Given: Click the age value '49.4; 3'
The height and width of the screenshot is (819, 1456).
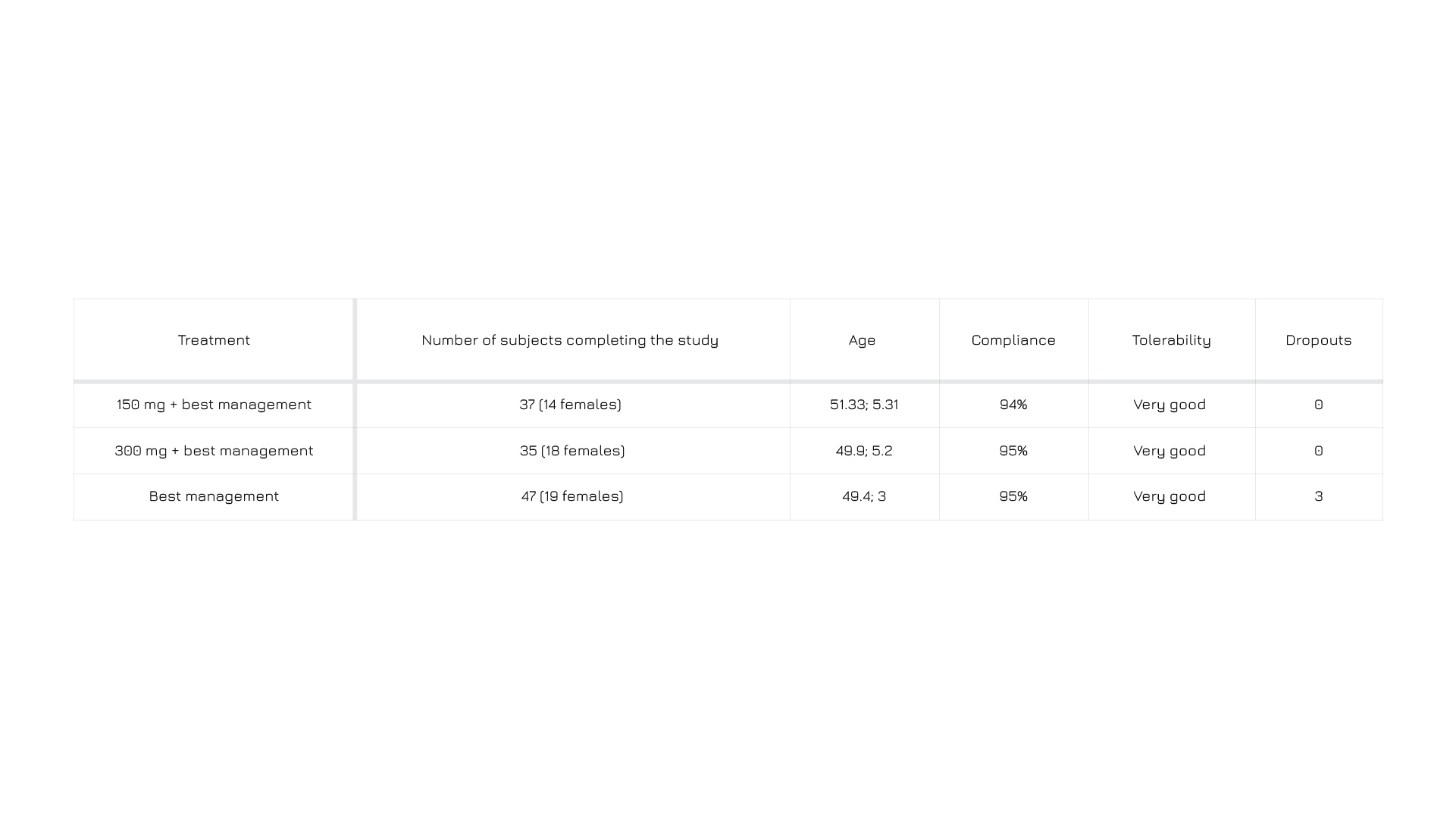Looking at the screenshot, I should point(864,496).
